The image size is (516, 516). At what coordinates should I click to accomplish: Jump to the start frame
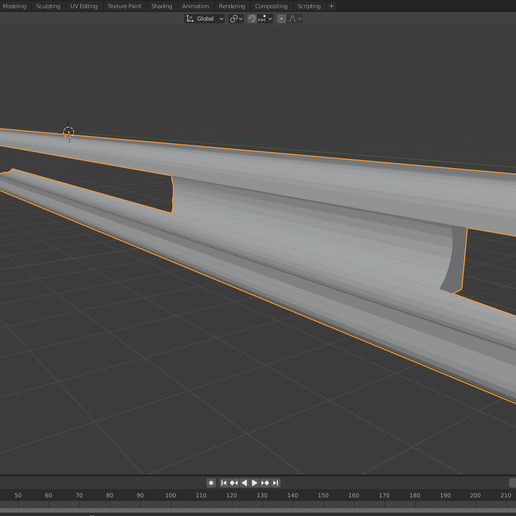click(224, 483)
